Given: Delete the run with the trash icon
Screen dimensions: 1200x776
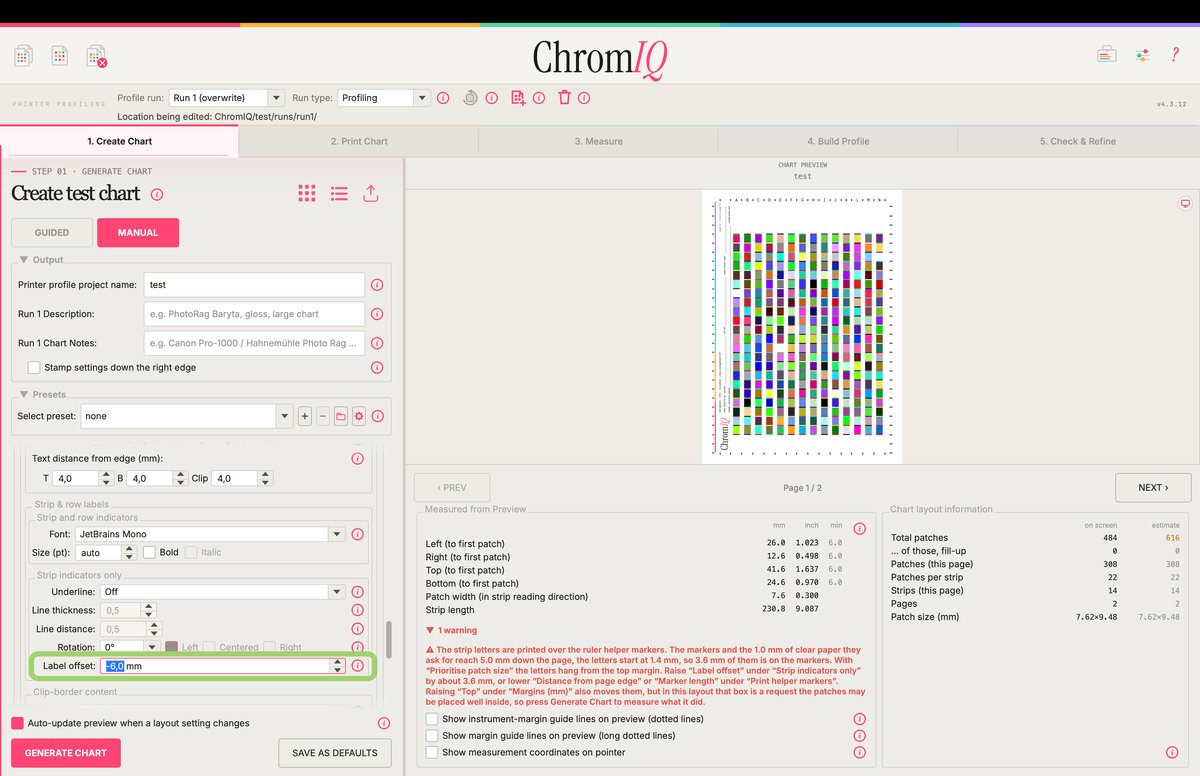Looking at the screenshot, I should [564, 98].
